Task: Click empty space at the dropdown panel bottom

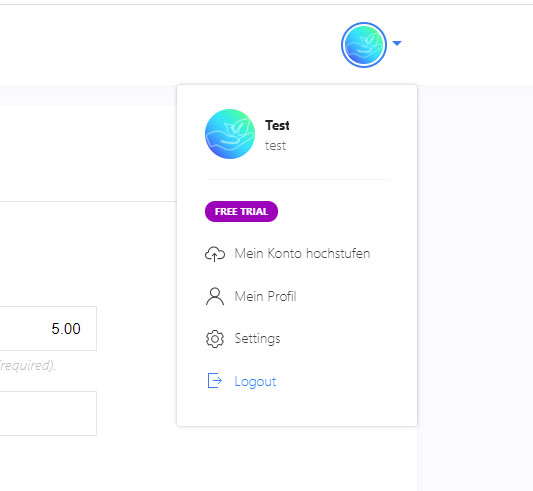Action: [x=297, y=410]
